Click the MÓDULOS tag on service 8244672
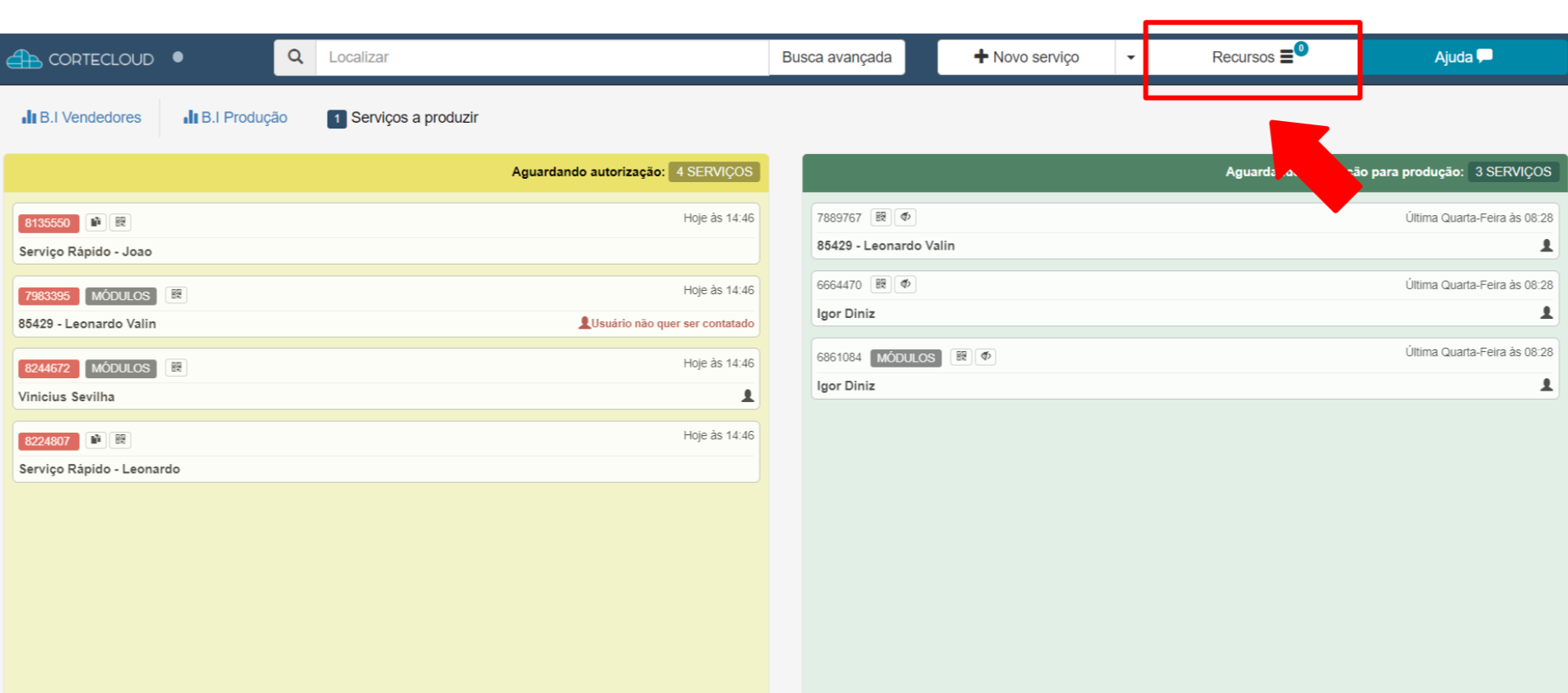1568x693 pixels. tap(121, 368)
